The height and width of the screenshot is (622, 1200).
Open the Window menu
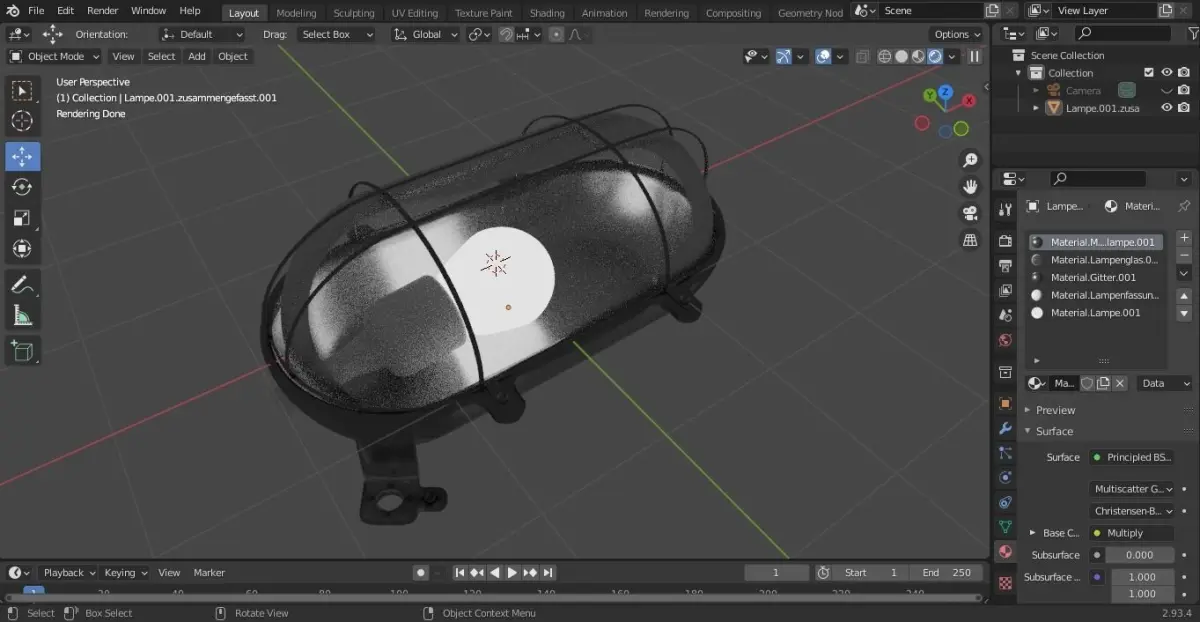pos(148,11)
